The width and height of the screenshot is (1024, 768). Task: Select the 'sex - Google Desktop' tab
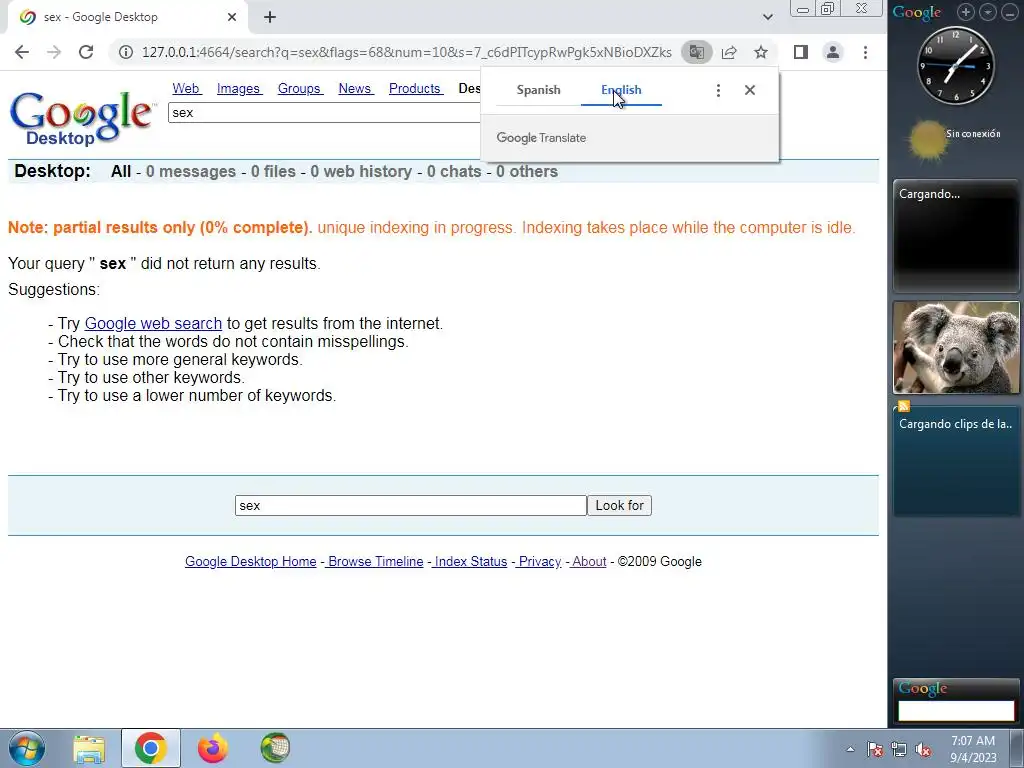127,17
